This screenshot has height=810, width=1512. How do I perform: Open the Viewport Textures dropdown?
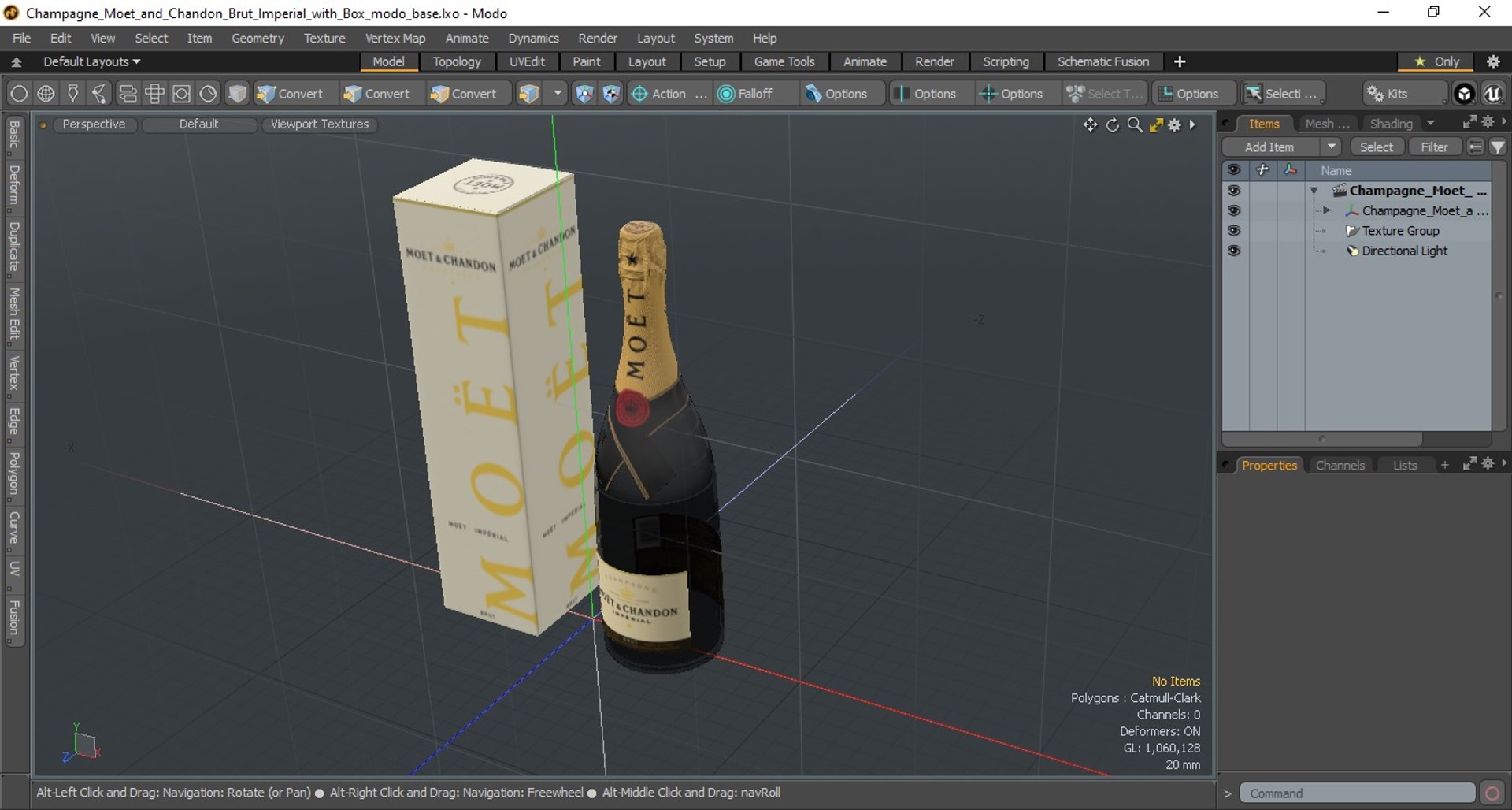tap(320, 124)
